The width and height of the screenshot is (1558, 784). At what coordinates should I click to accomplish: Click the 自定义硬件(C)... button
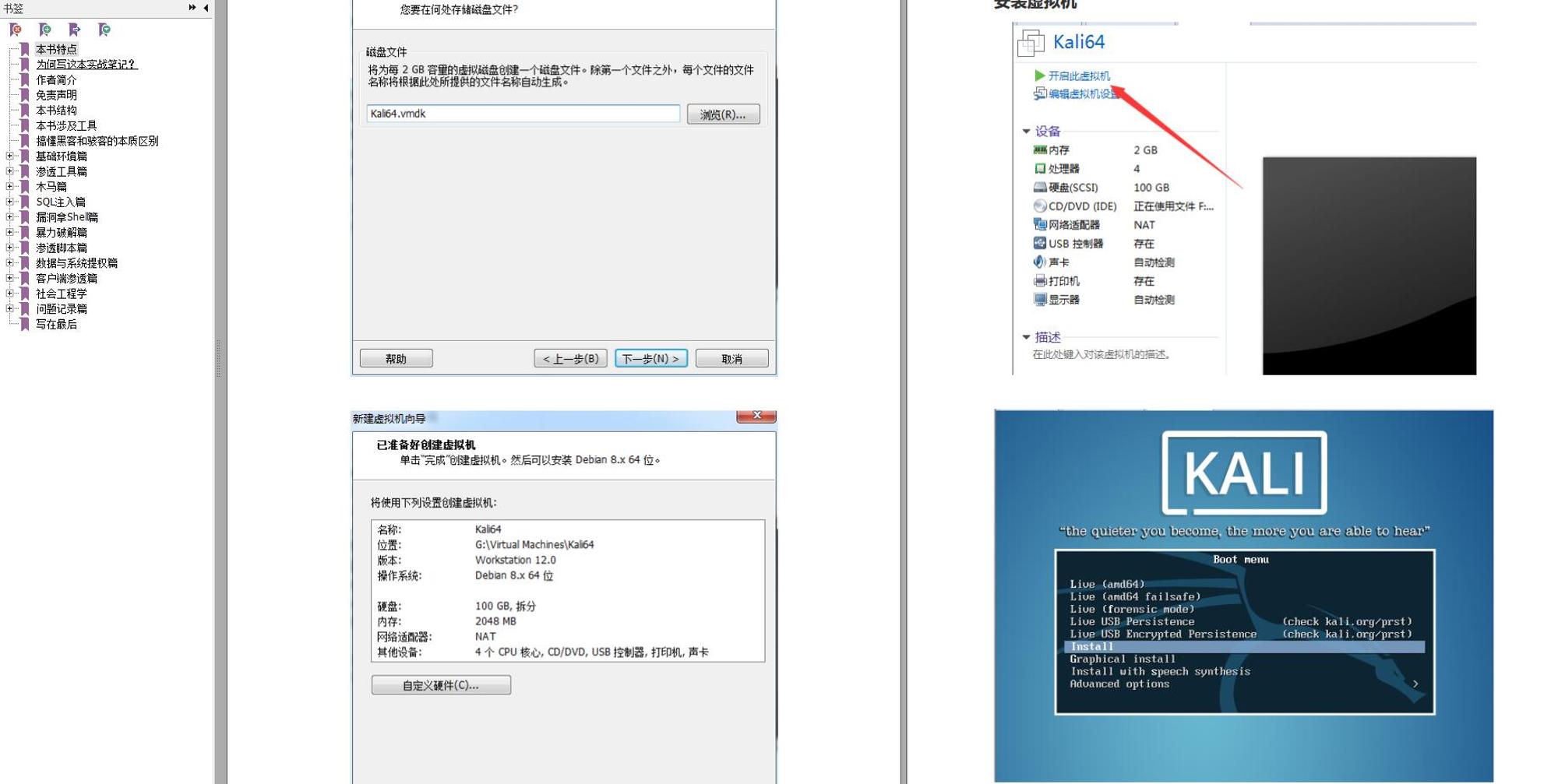pyautogui.click(x=441, y=685)
